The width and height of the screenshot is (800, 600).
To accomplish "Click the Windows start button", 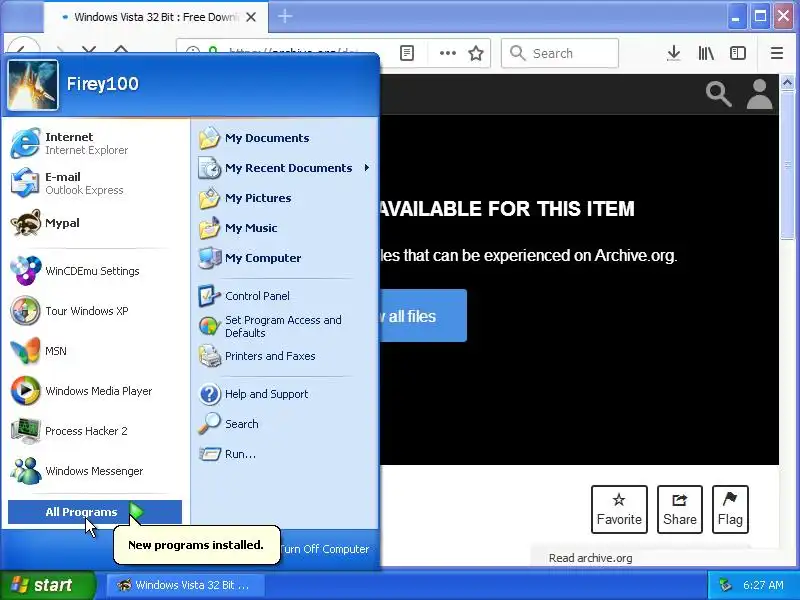I will [48, 585].
